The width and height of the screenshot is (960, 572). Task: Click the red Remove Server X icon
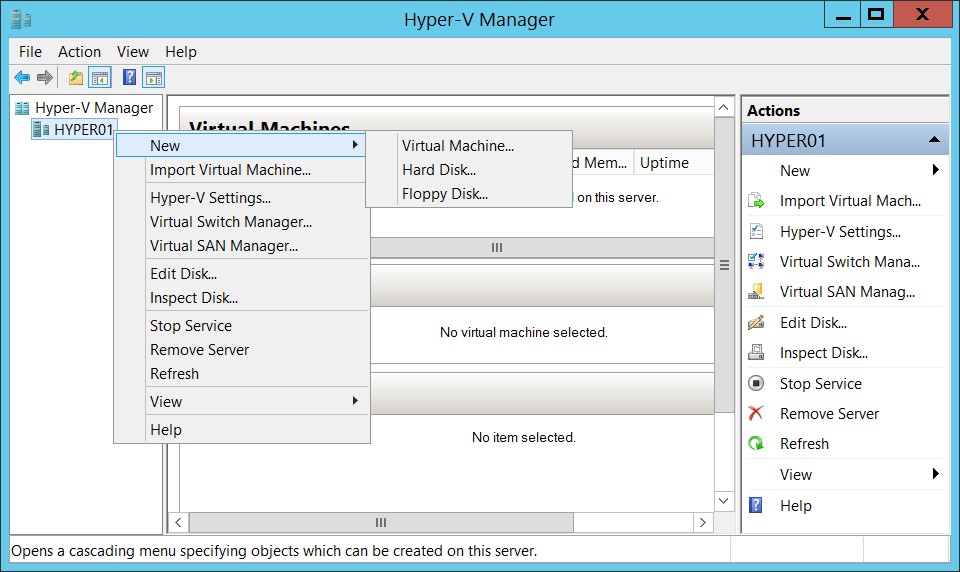point(756,413)
